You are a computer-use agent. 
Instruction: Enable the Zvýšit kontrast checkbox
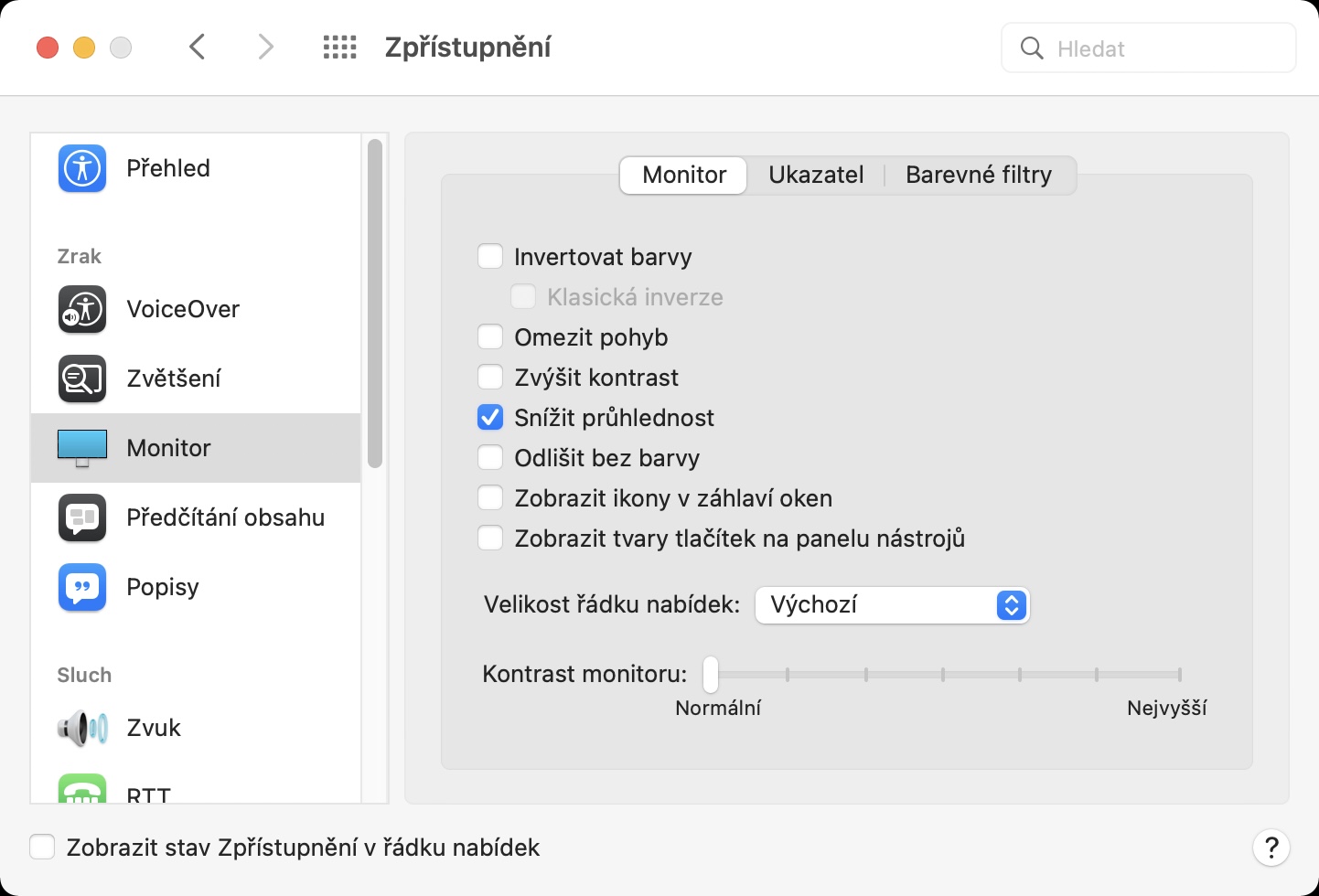(x=490, y=378)
